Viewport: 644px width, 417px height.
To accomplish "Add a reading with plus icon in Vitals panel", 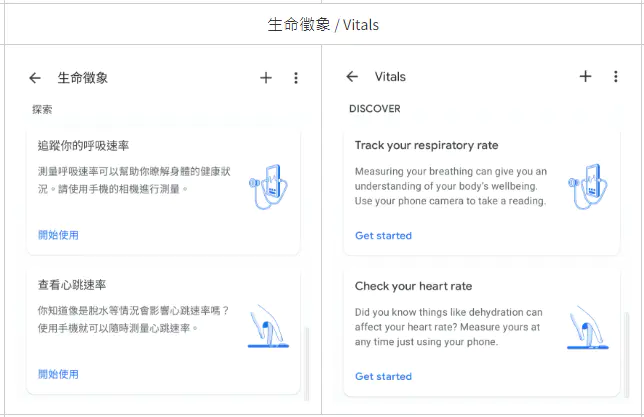I will click(x=585, y=77).
